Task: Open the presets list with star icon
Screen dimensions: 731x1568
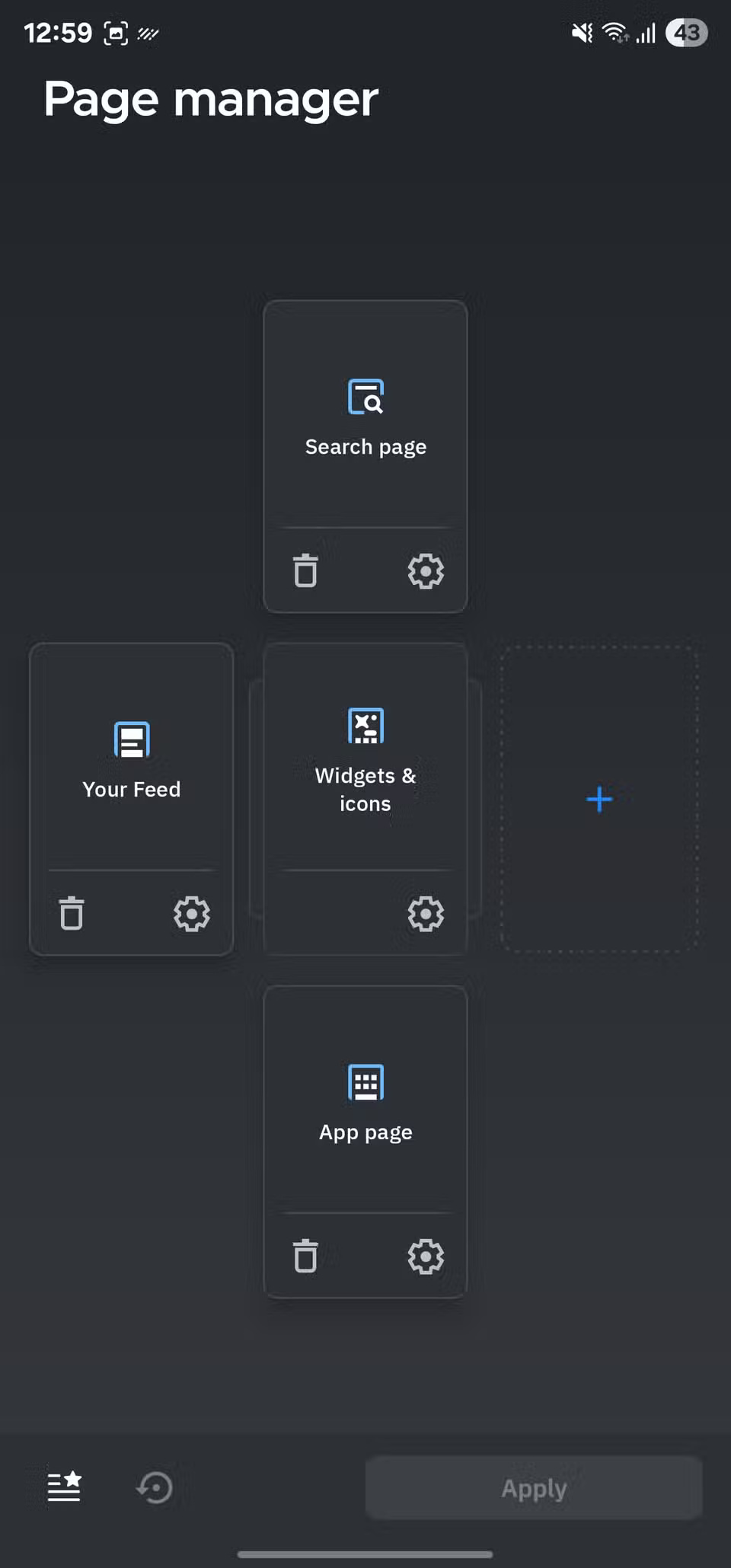Action: pyautogui.click(x=64, y=1487)
